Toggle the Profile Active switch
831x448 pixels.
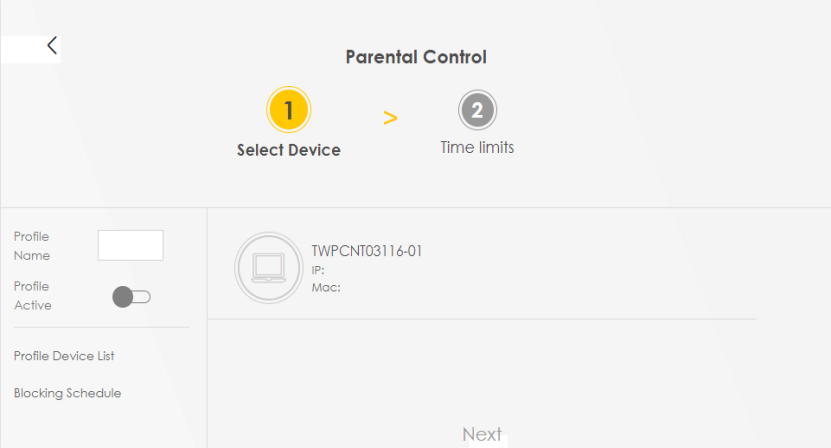coord(131,296)
